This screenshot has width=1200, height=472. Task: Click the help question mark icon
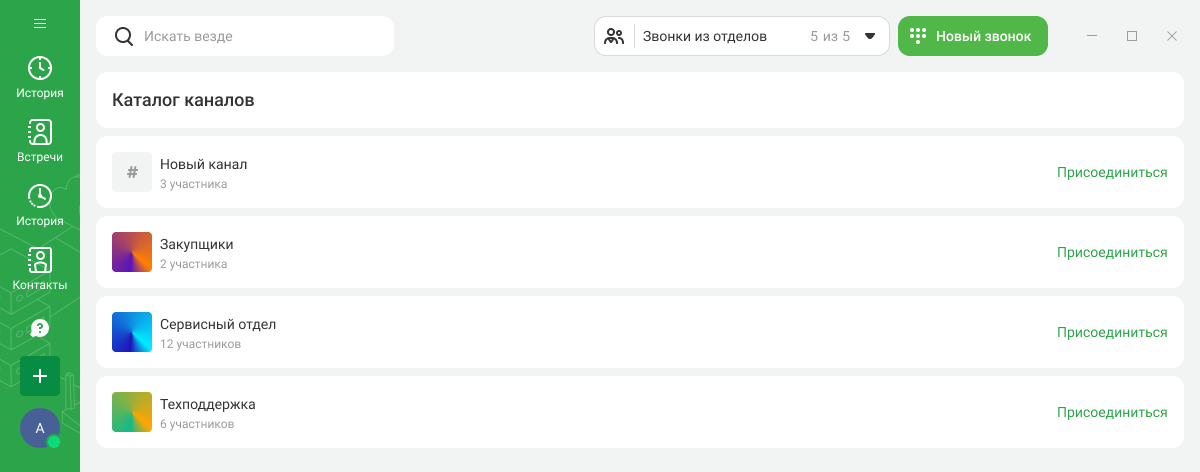tap(40, 328)
